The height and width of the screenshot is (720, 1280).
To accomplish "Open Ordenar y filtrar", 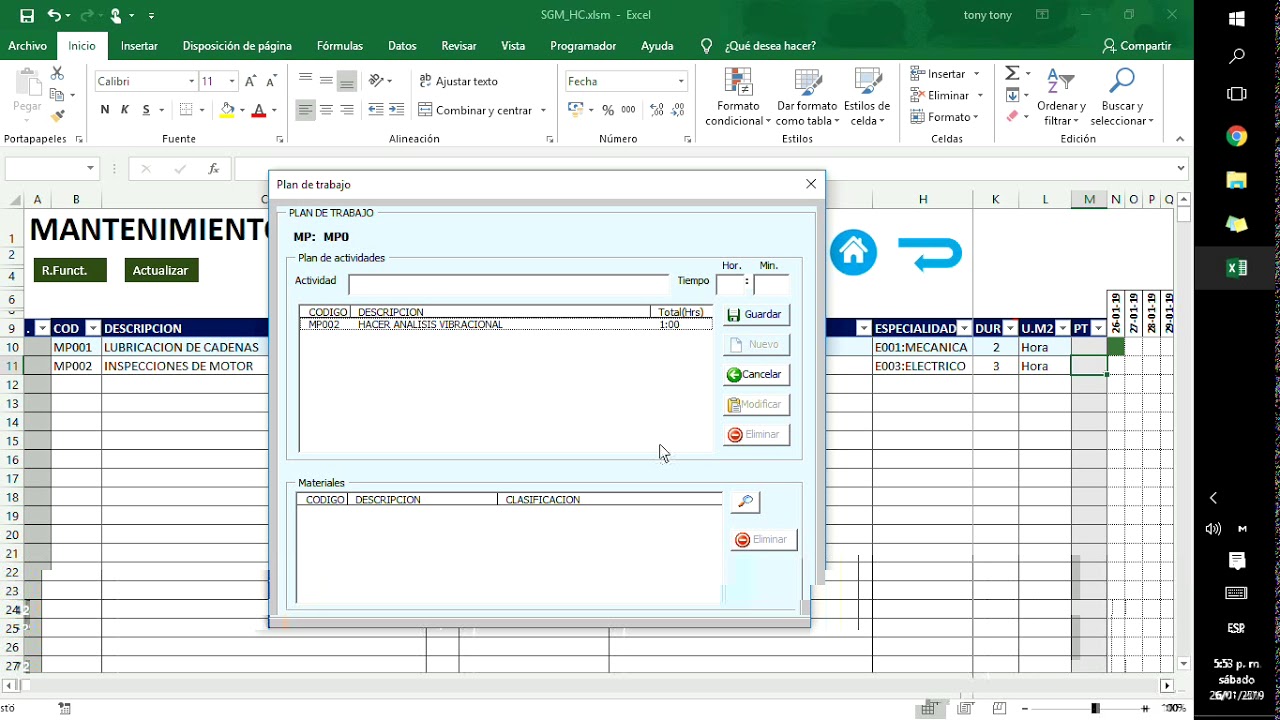I will pyautogui.click(x=1061, y=97).
